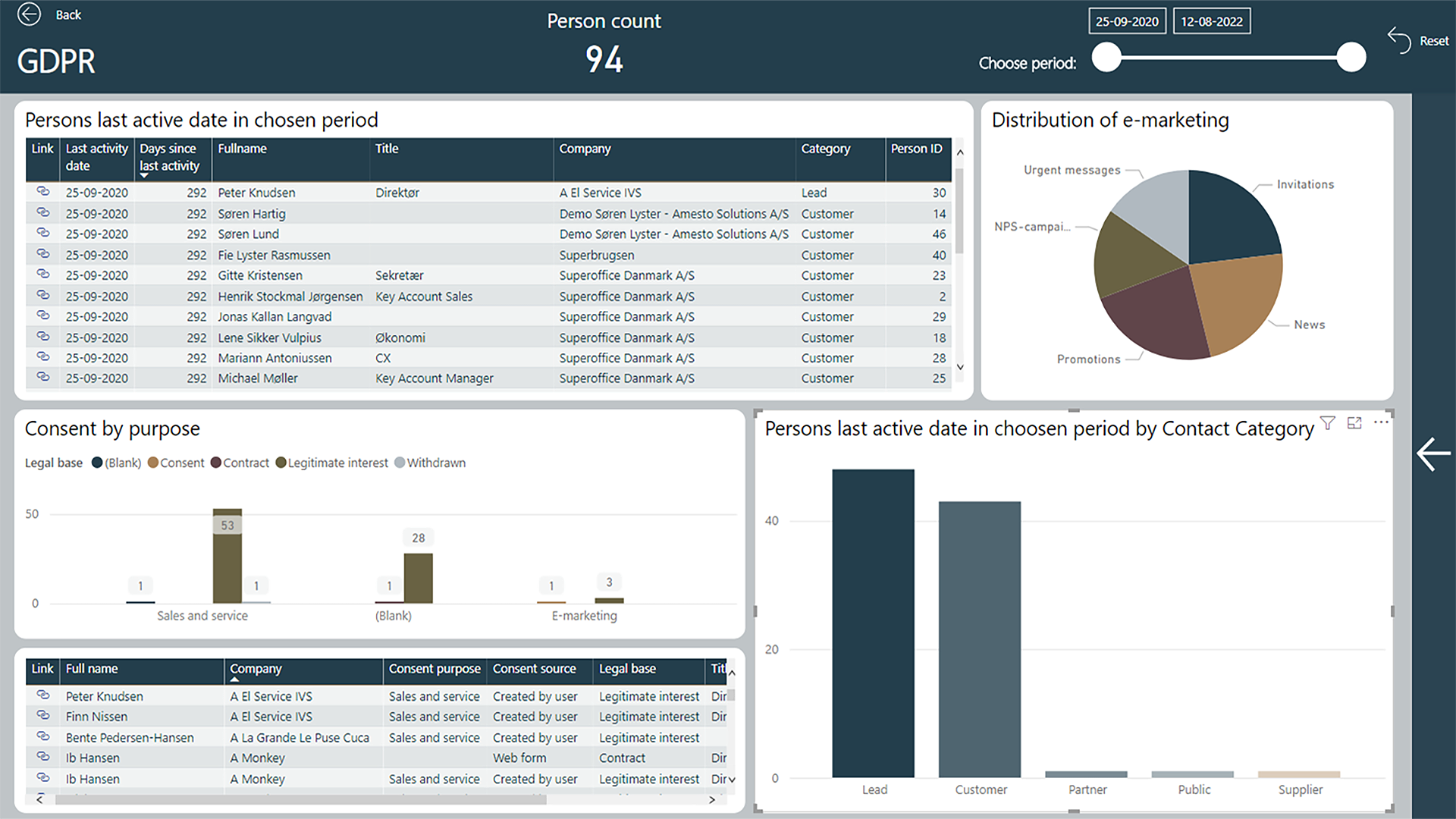Click the Reset undo icon
This screenshot has width=1456, height=819.
tap(1399, 40)
